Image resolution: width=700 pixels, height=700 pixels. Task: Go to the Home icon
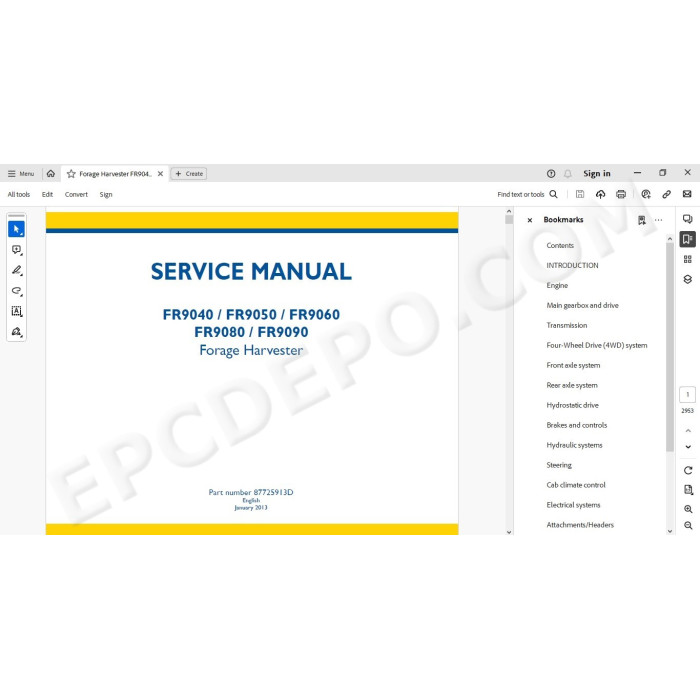click(51, 173)
